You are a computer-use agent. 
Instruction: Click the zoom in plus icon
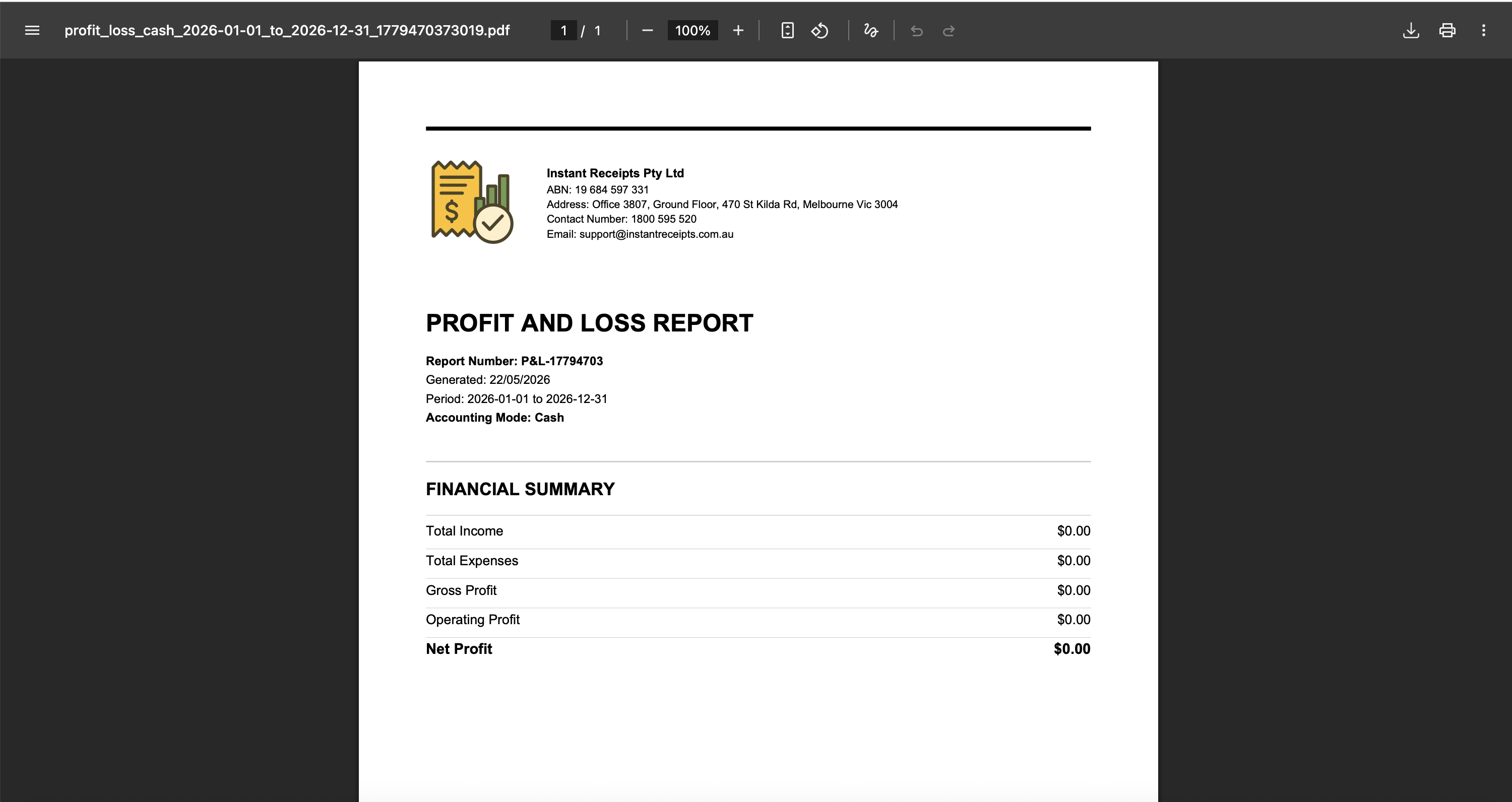738,31
